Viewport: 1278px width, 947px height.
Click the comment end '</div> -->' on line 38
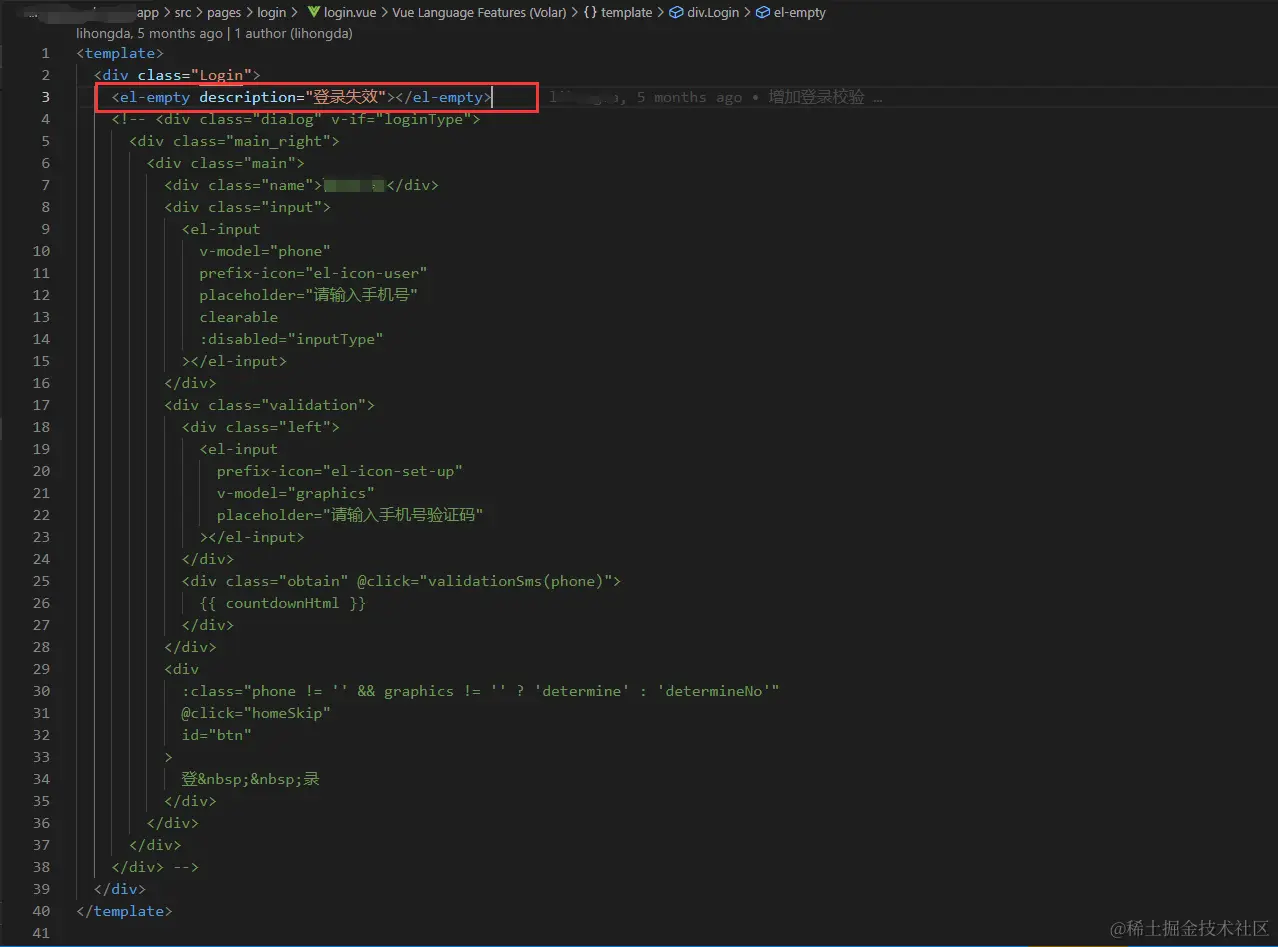point(155,867)
